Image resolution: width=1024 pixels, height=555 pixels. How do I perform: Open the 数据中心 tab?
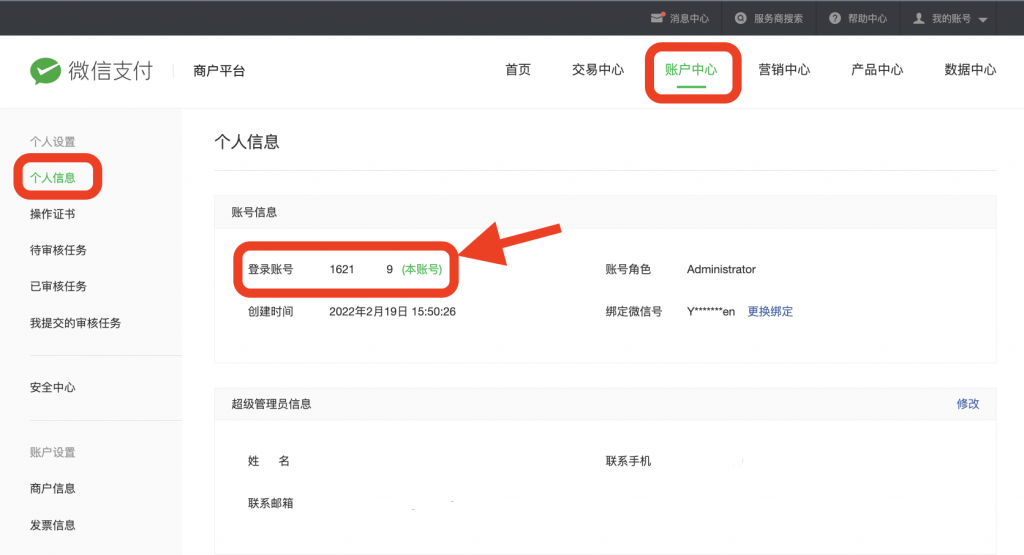point(970,70)
